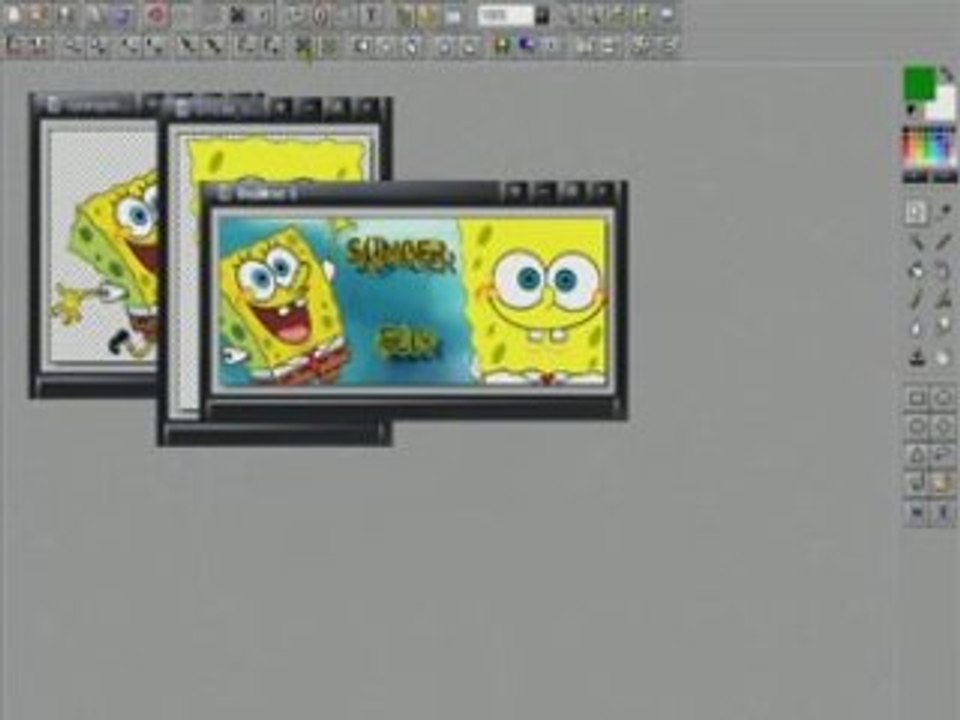Viewport: 960px width, 720px height.
Task: Click the red circle icon in top toolbar
Action: [156, 15]
